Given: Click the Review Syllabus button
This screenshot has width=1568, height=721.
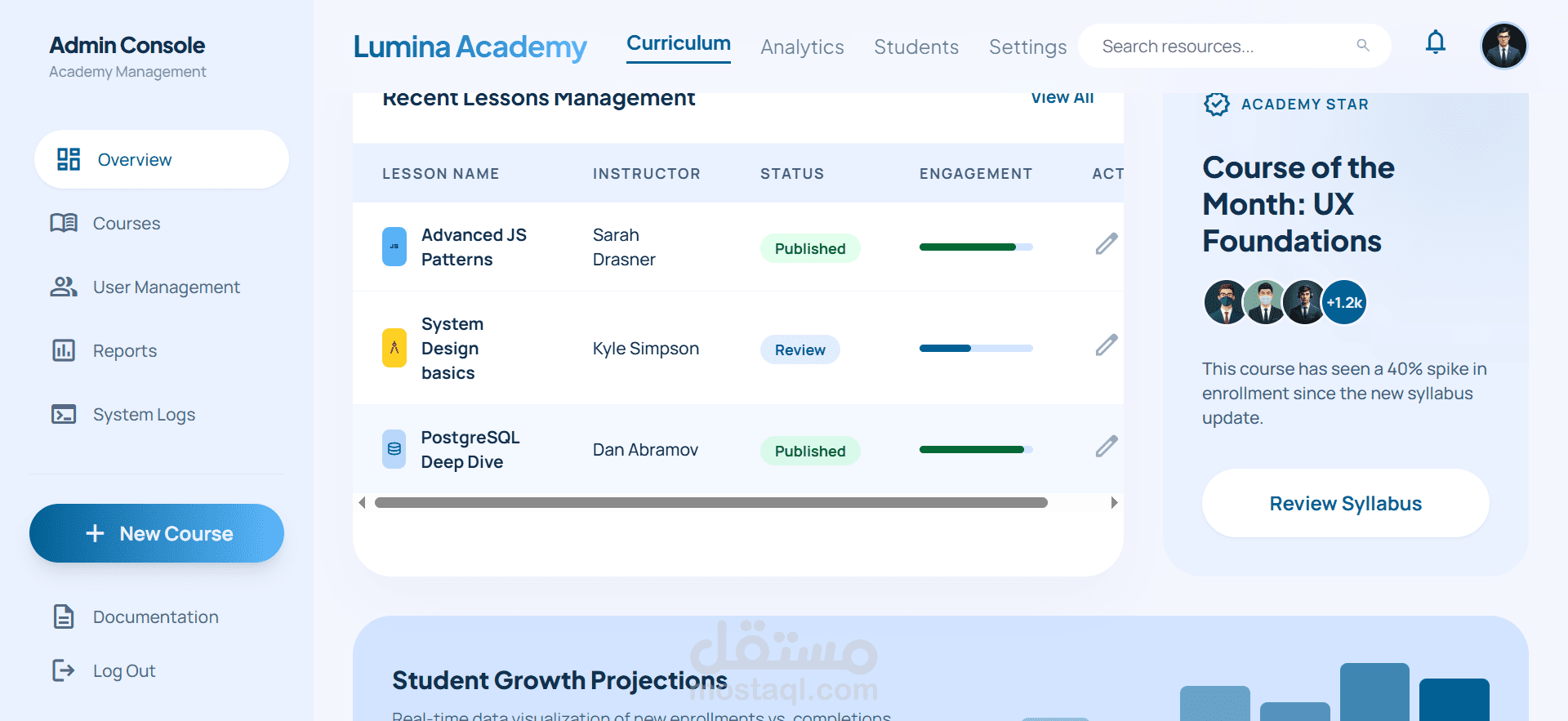Looking at the screenshot, I should [x=1345, y=504].
